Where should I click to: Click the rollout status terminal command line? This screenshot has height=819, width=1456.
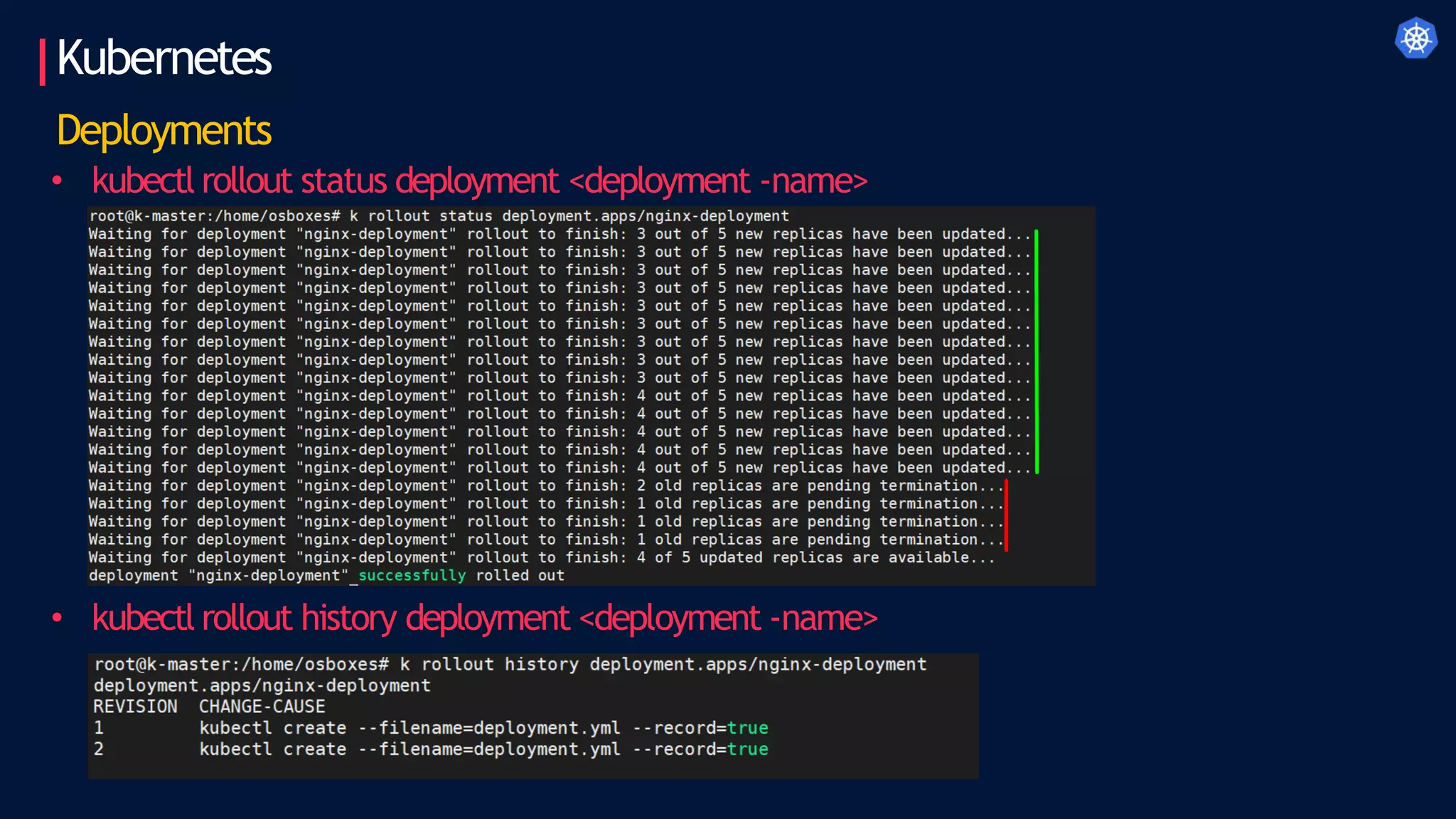pyautogui.click(x=439, y=216)
